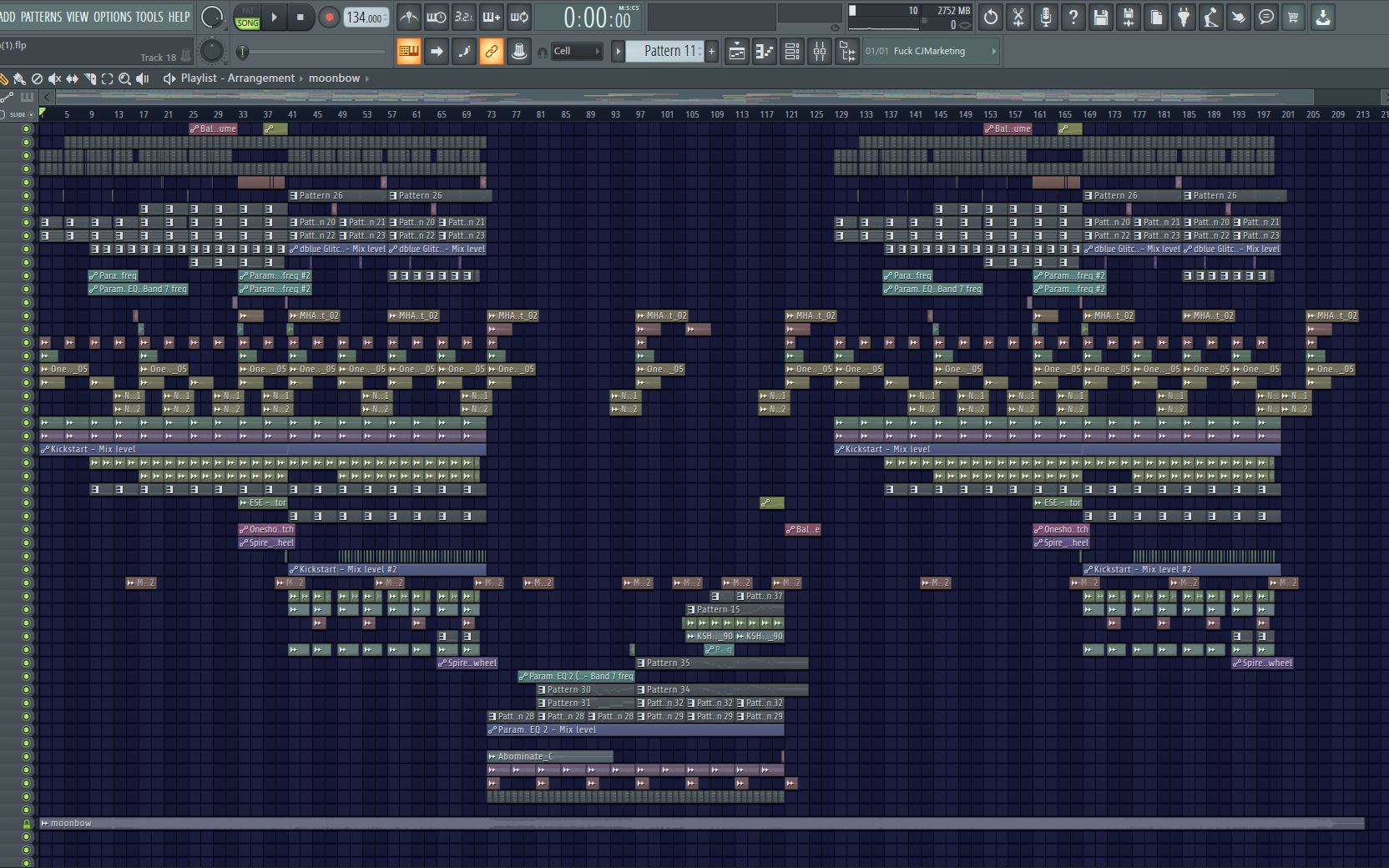Click the master volume knob
1389x868 pixels.
(x=212, y=17)
